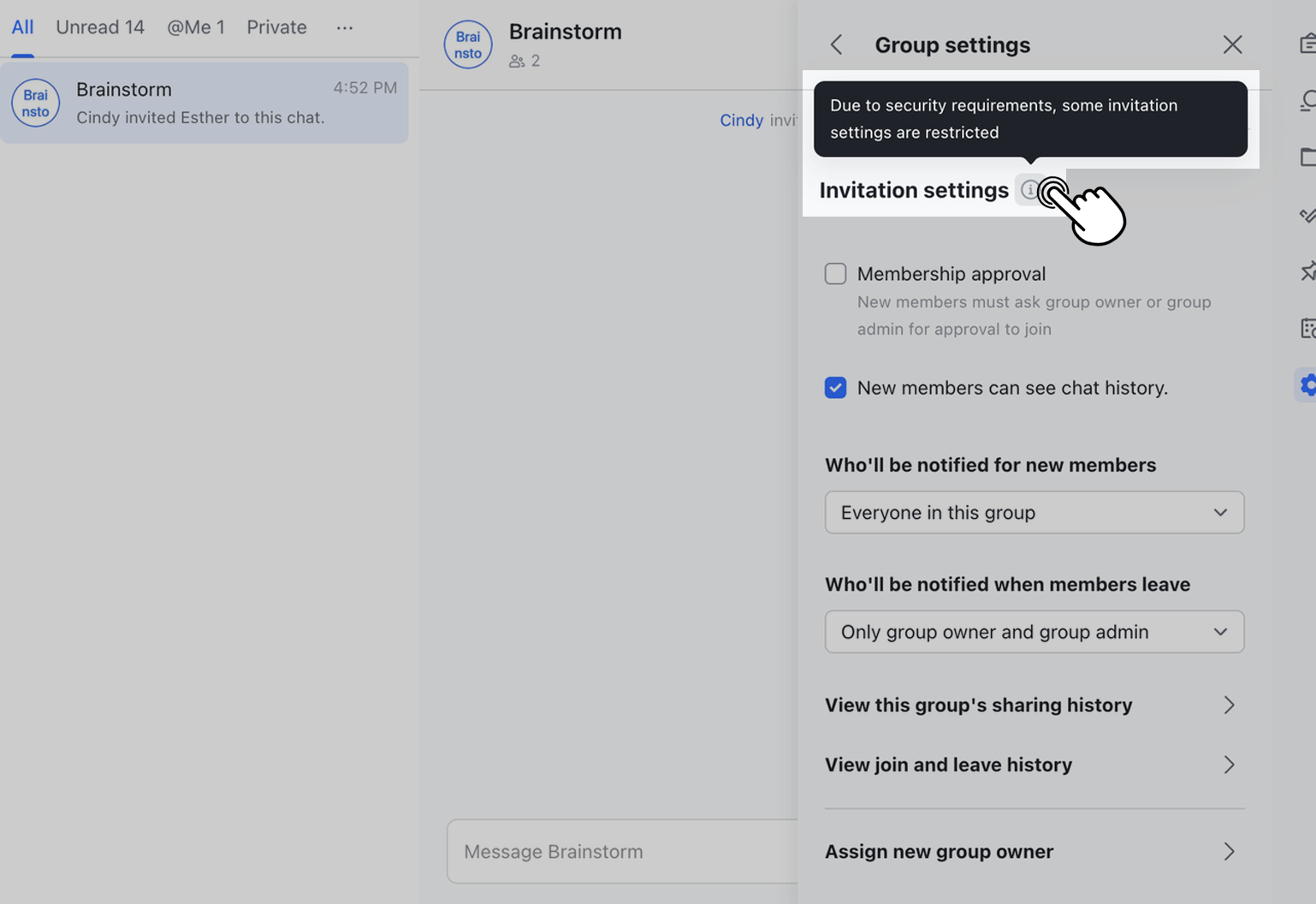Click Who'll be notified when members leave label
This screenshot has height=904, width=1316.
pos(1007,585)
